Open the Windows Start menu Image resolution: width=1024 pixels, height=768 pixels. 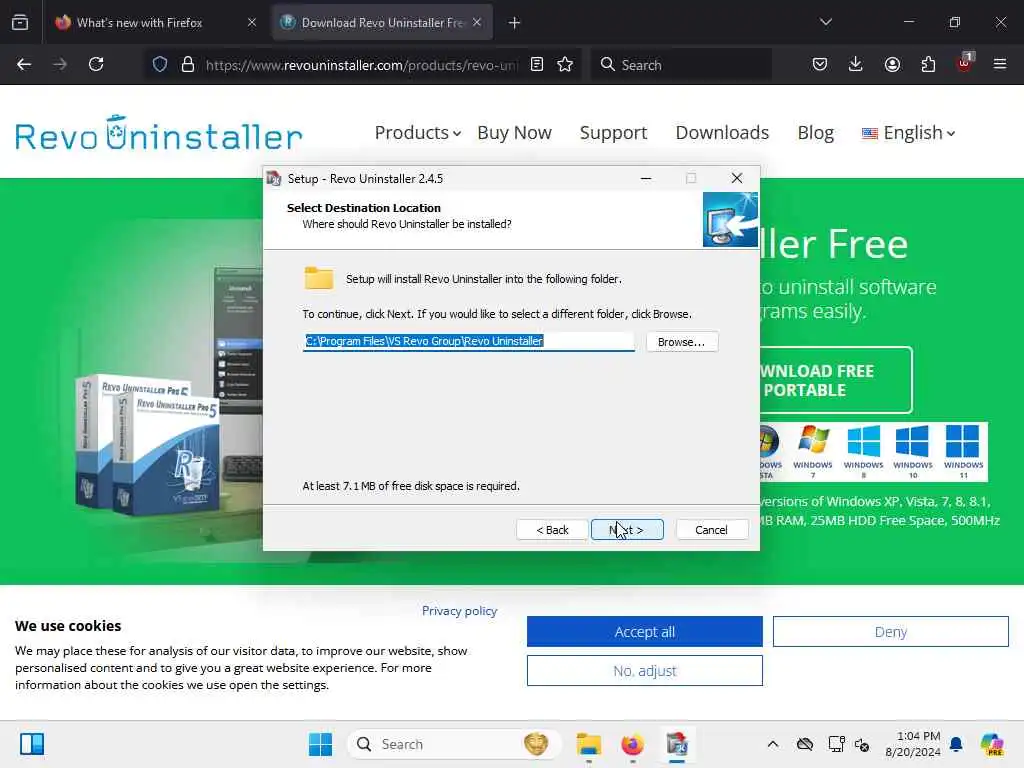tap(321, 744)
